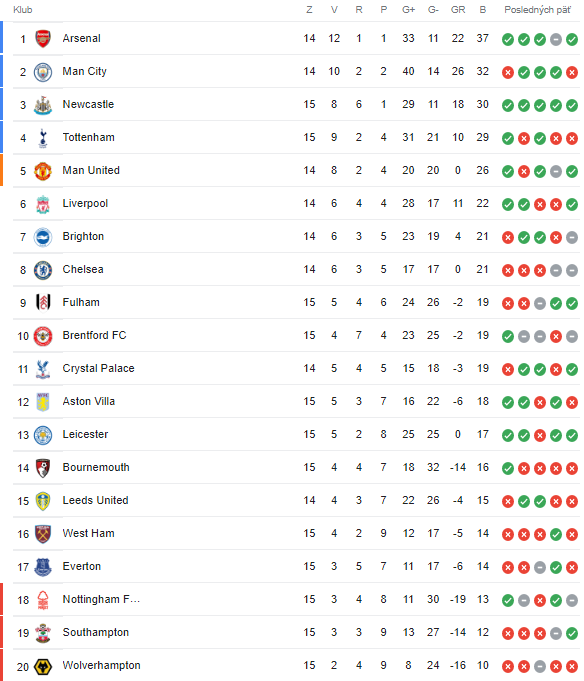This screenshot has height=681, width=584.
Task: Click Arsenal's grey draw result icon
Action: point(556,40)
